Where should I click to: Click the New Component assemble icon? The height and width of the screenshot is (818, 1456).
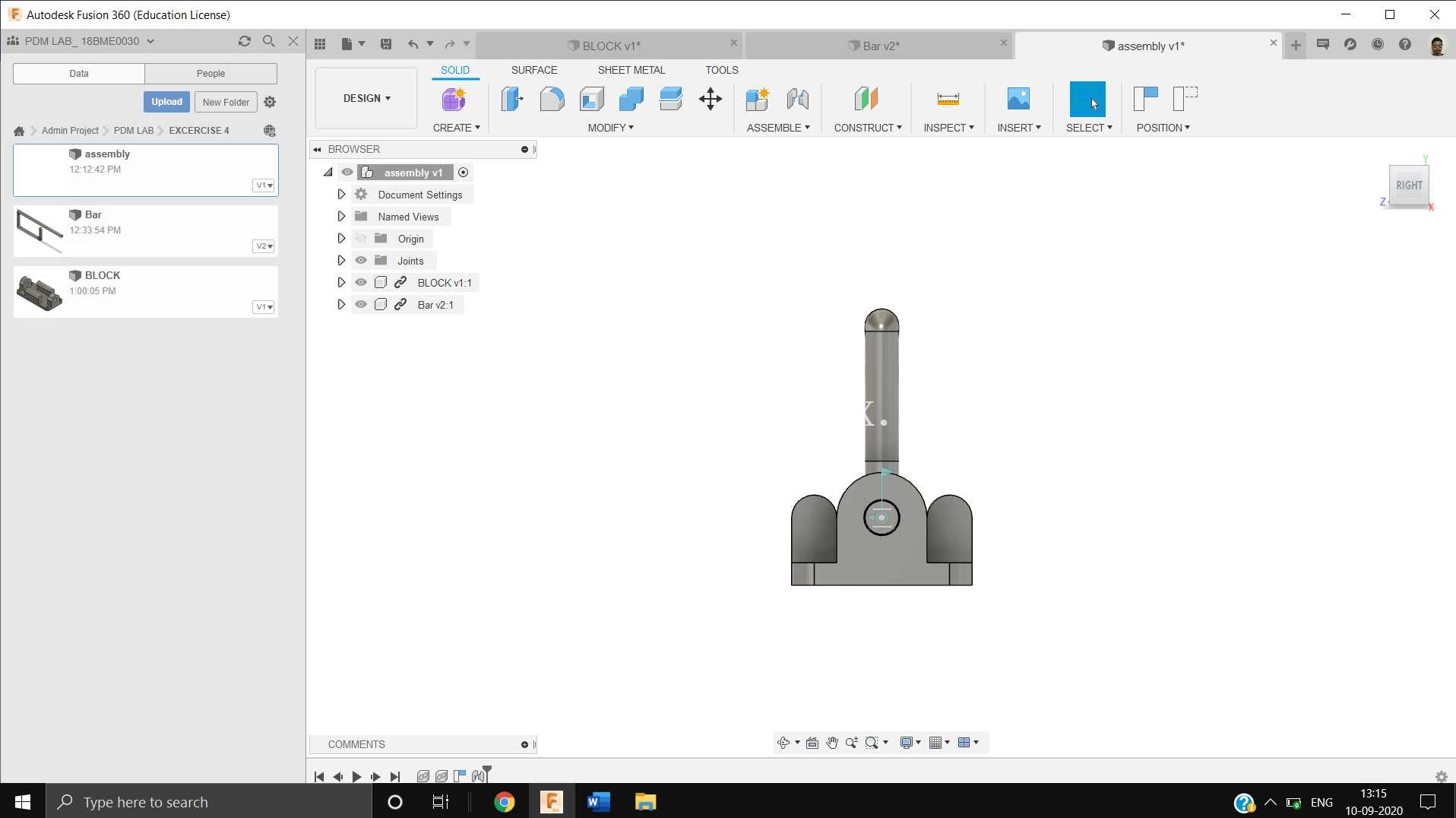pos(758,99)
